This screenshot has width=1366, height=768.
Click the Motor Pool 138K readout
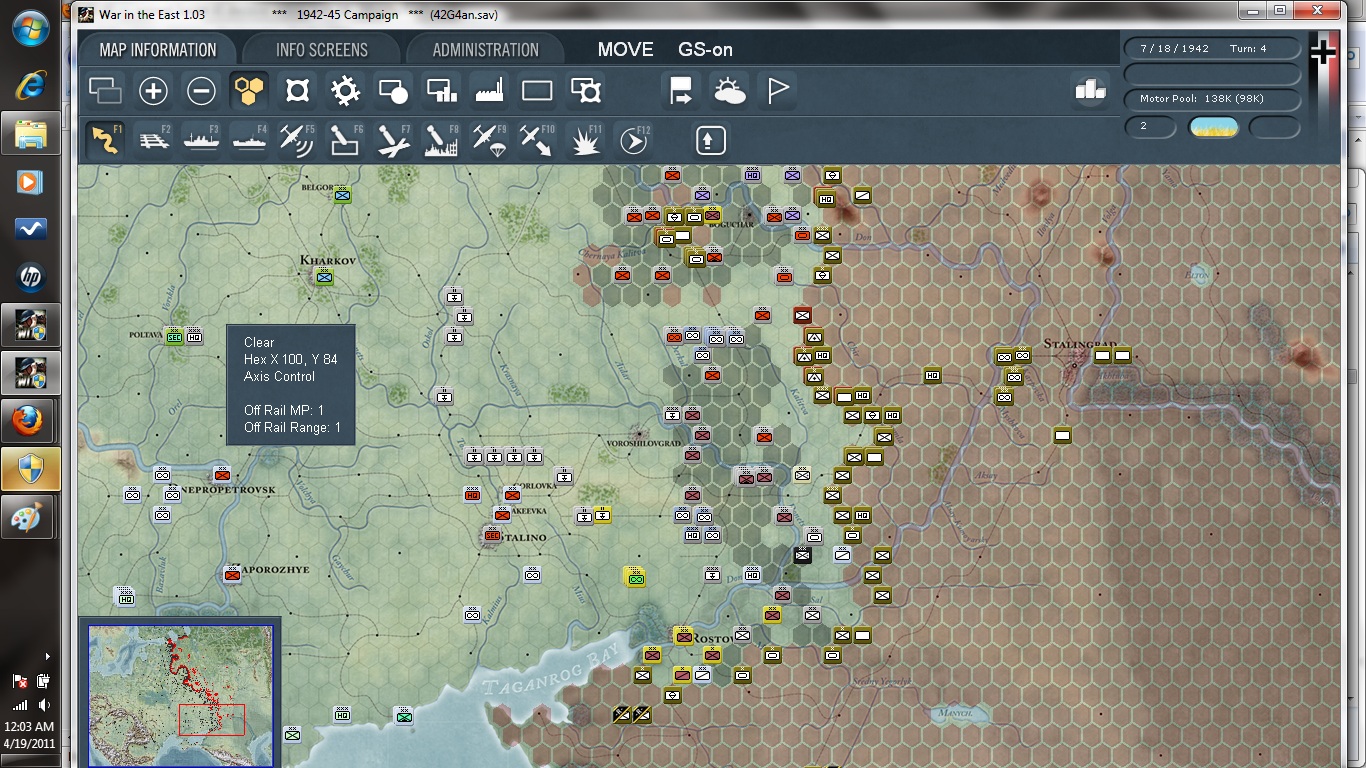(x=1212, y=99)
